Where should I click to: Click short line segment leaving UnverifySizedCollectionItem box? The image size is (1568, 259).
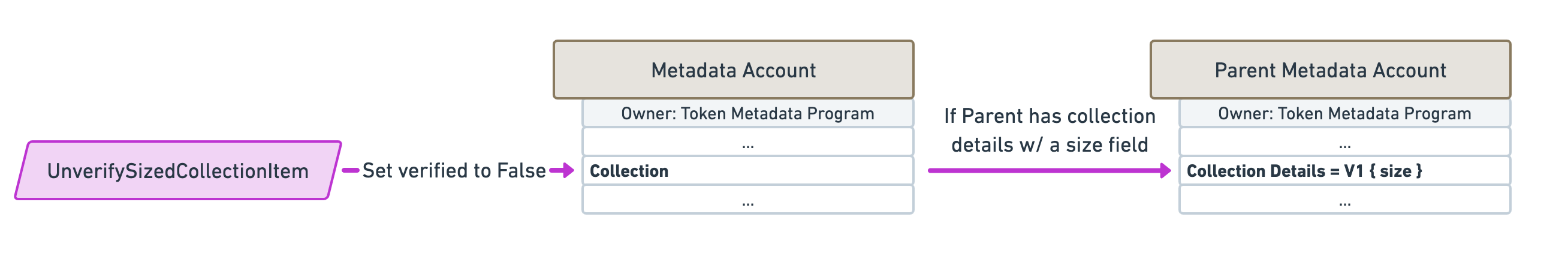[351, 171]
